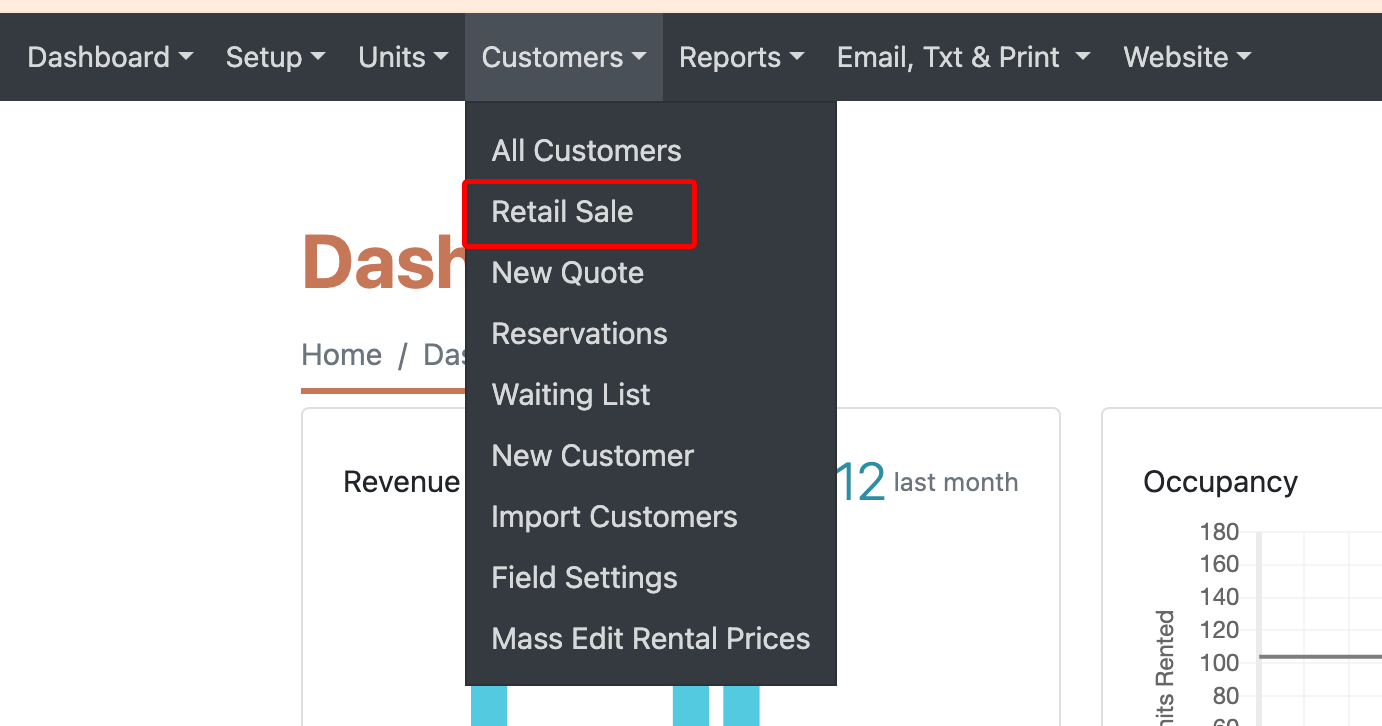The height and width of the screenshot is (726, 1382).
Task: Click the Occupancy card heading
Action: [x=1220, y=482]
